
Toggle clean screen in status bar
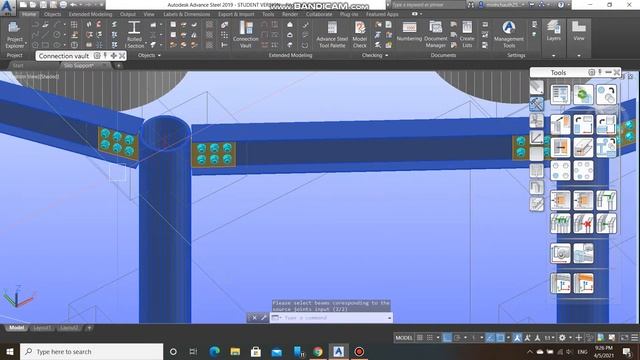click(x=624, y=338)
